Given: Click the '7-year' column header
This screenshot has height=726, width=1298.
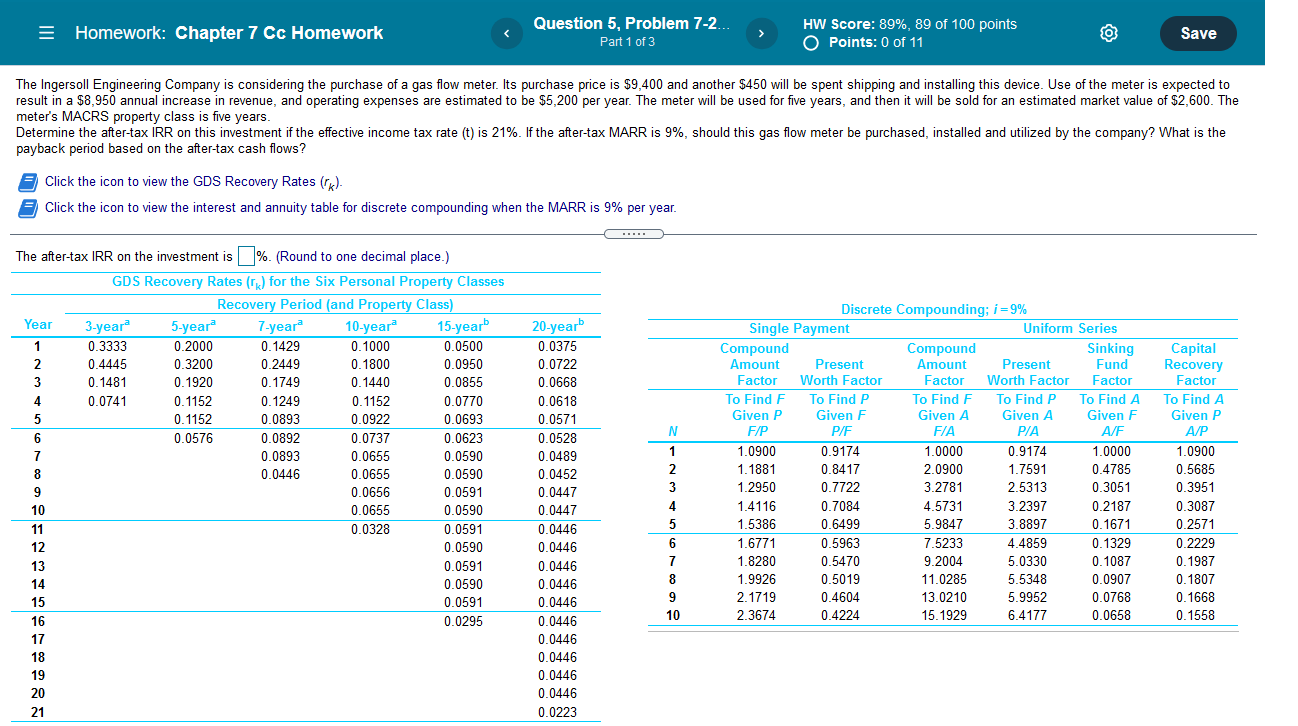Looking at the screenshot, I should (x=280, y=325).
